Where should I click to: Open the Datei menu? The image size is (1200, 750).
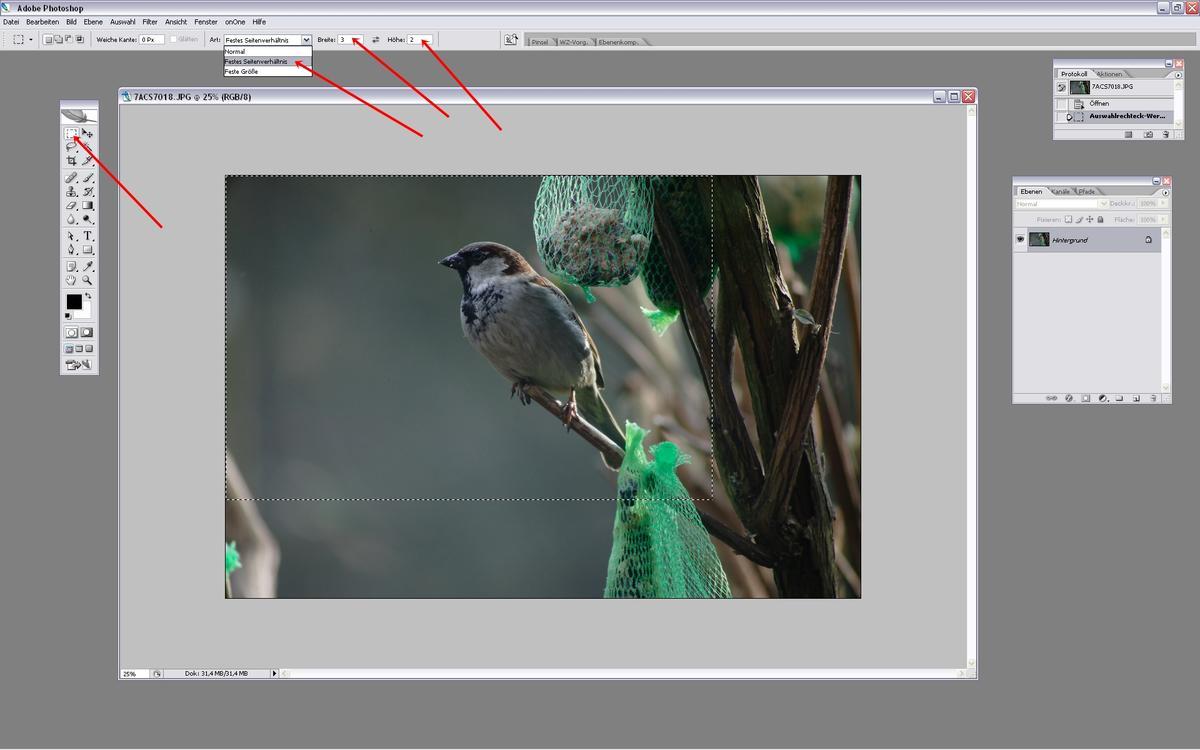click(11, 21)
